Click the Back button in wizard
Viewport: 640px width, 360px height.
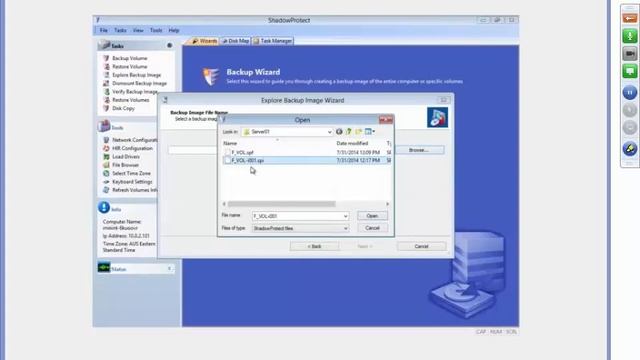(314, 247)
